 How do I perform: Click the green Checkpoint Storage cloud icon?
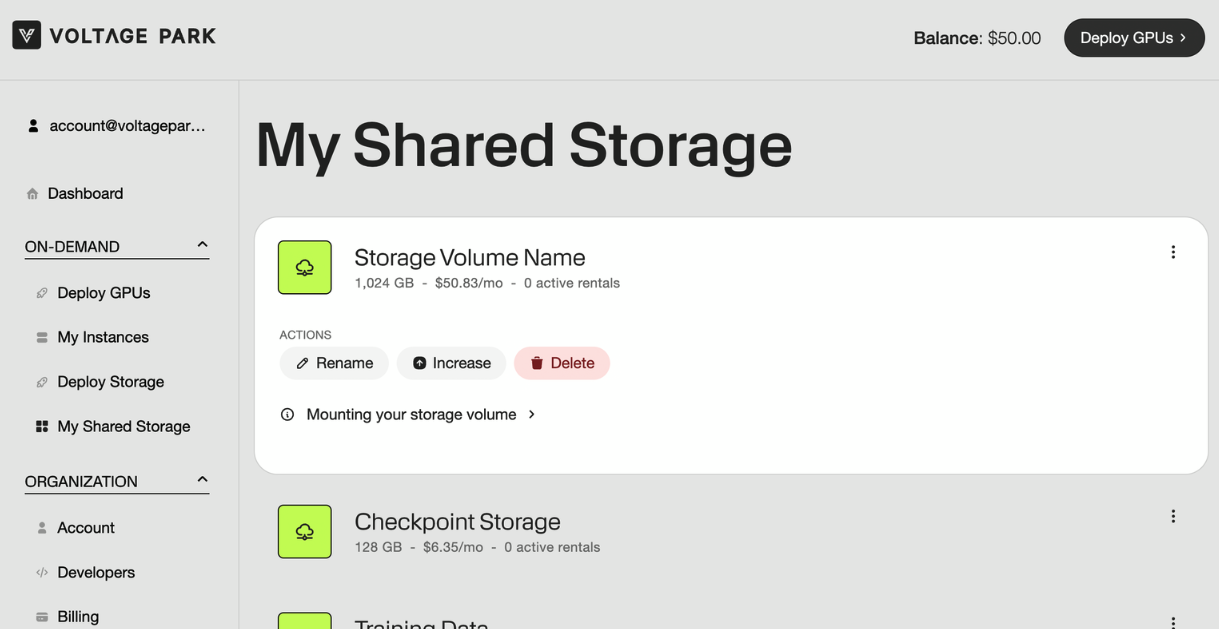pos(305,531)
